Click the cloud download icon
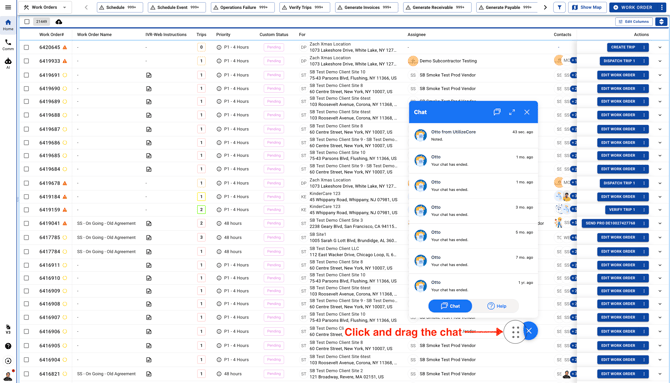This screenshot has width=670, height=383. 59,21
